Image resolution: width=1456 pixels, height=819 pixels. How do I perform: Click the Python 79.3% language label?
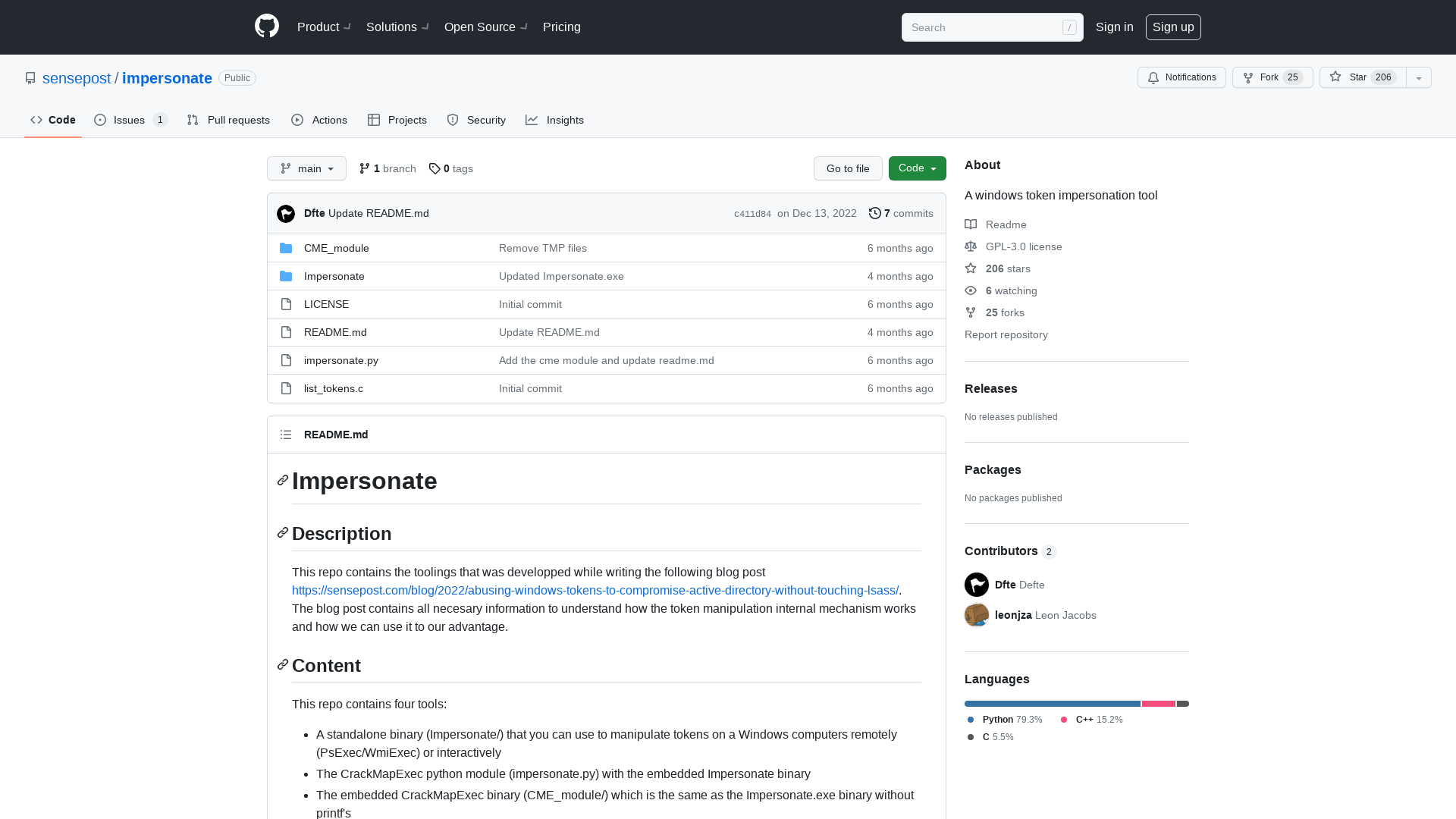coord(1004,719)
